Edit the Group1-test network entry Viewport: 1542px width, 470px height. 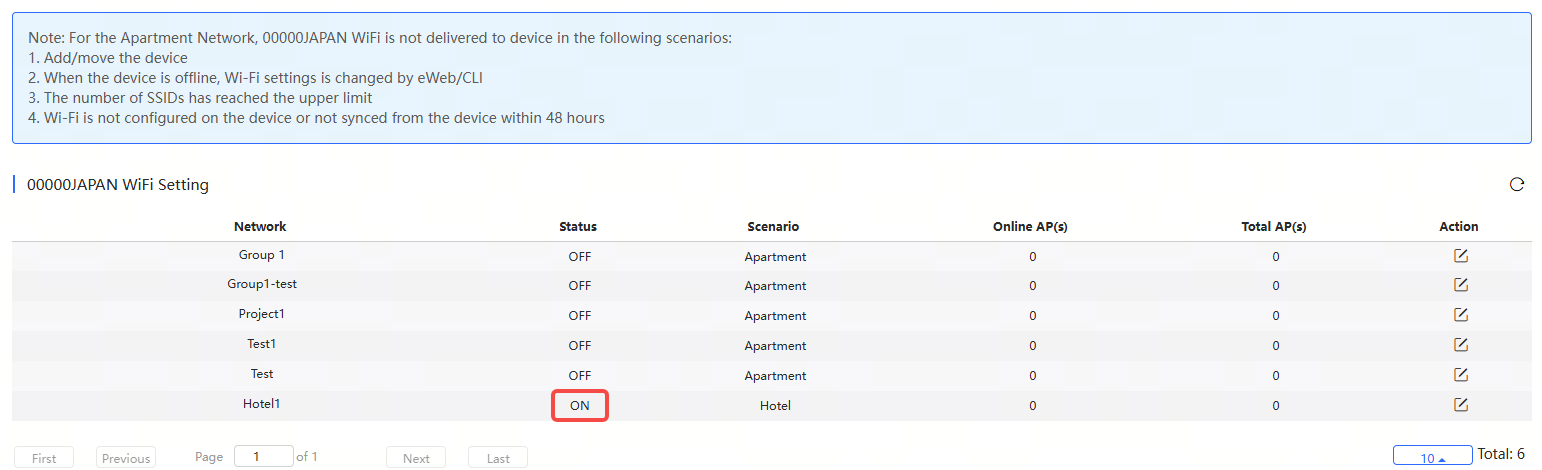(x=1460, y=285)
